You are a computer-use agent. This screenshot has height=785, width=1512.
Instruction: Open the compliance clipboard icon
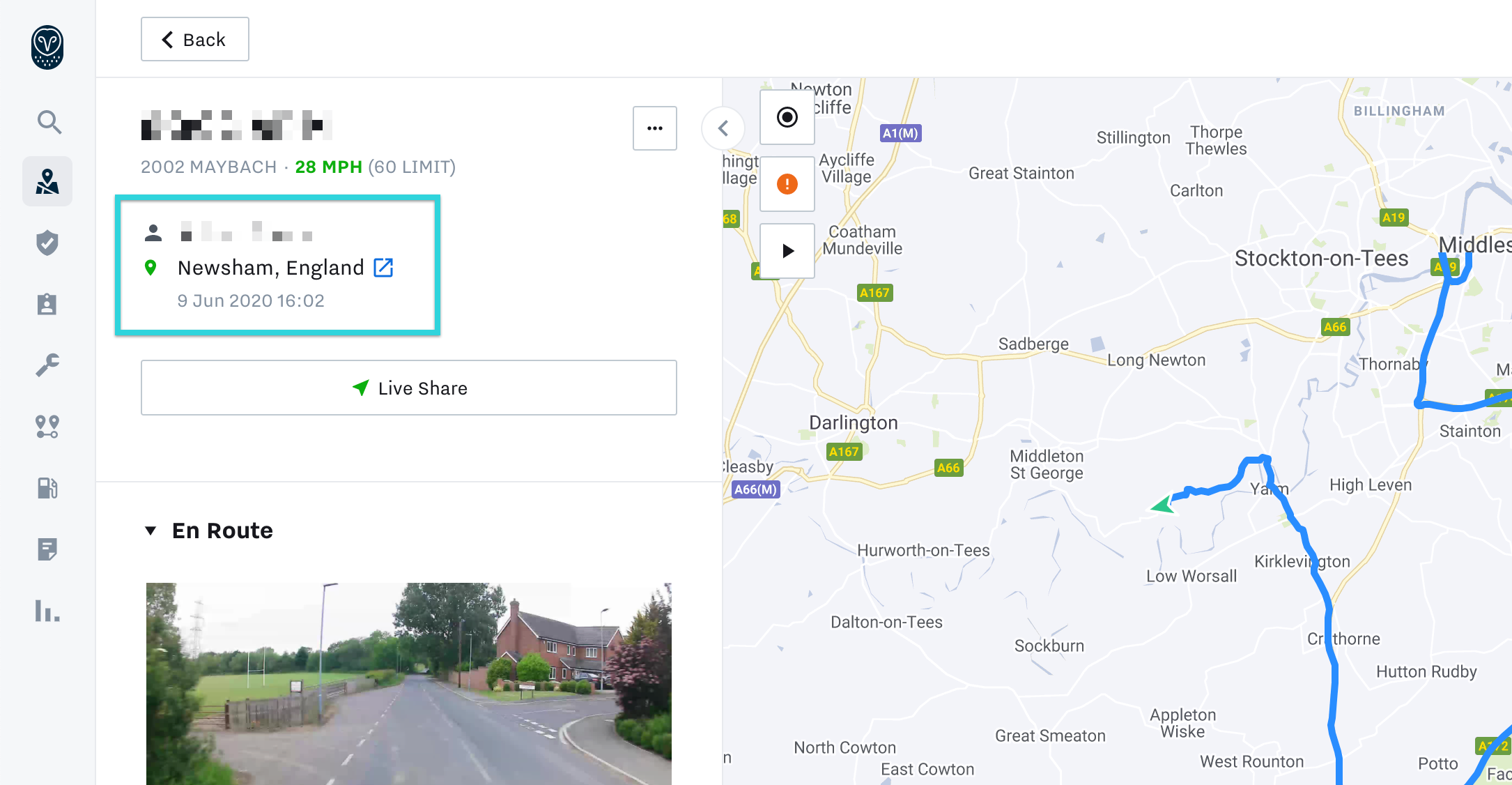47,304
